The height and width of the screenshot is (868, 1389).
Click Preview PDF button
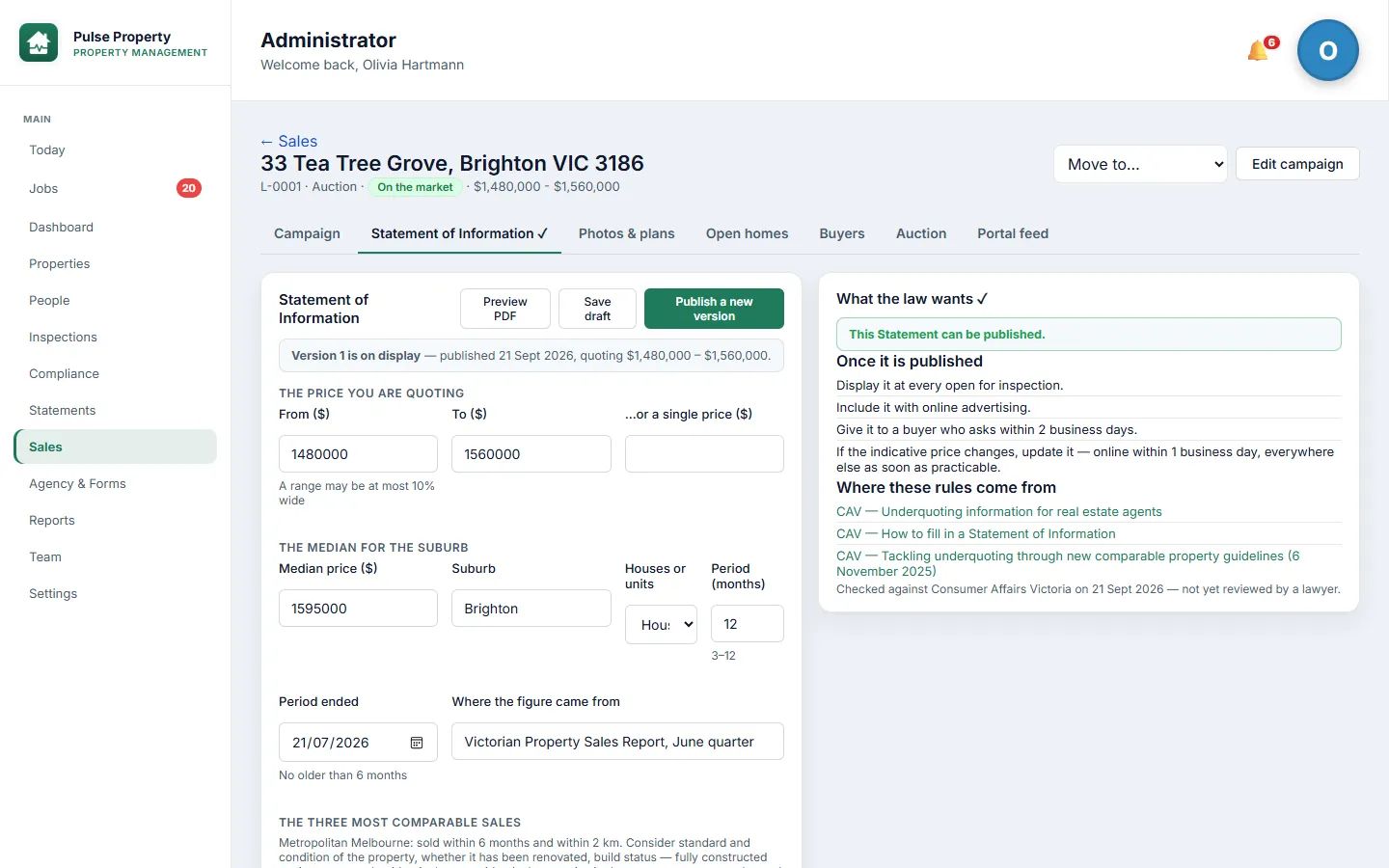pos(505,309)
